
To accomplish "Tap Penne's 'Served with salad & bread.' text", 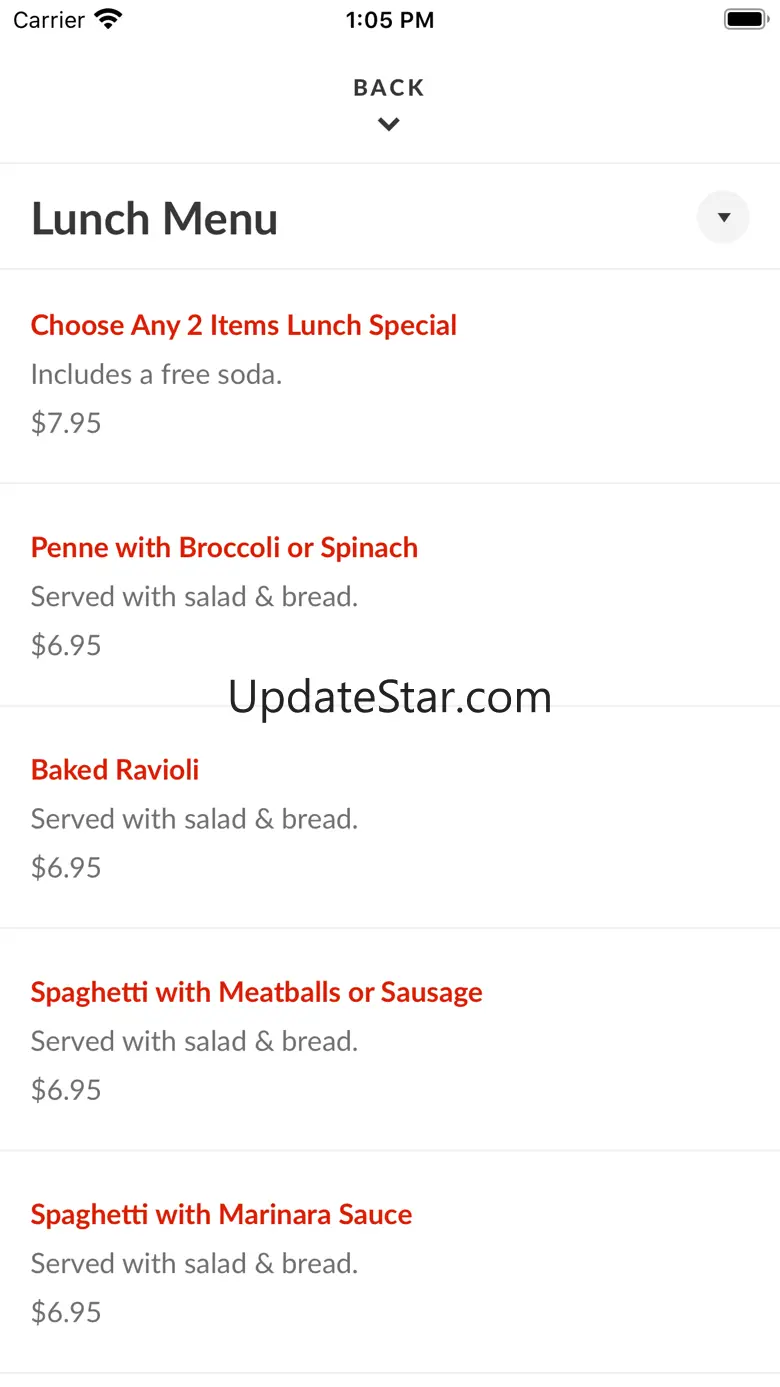I will point(194,597).
